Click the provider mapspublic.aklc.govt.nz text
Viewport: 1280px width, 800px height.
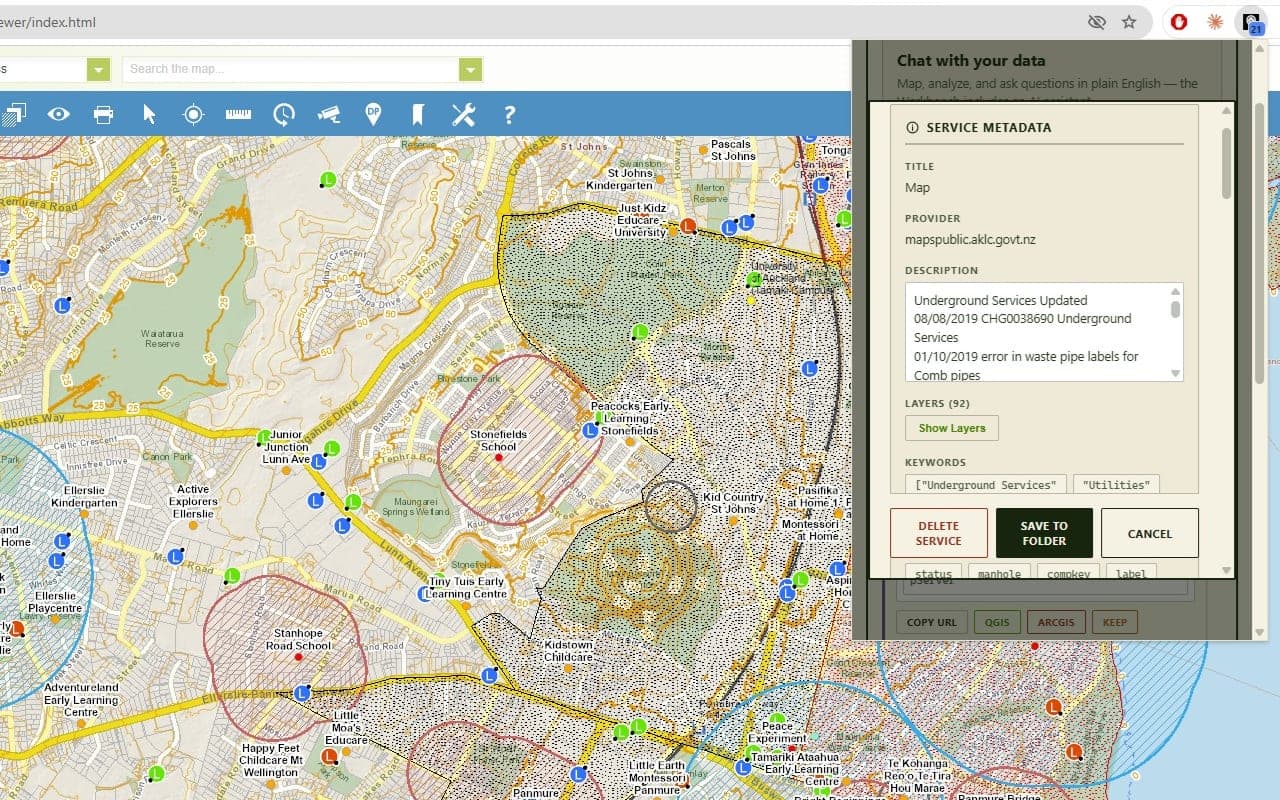tap(970, 240)
